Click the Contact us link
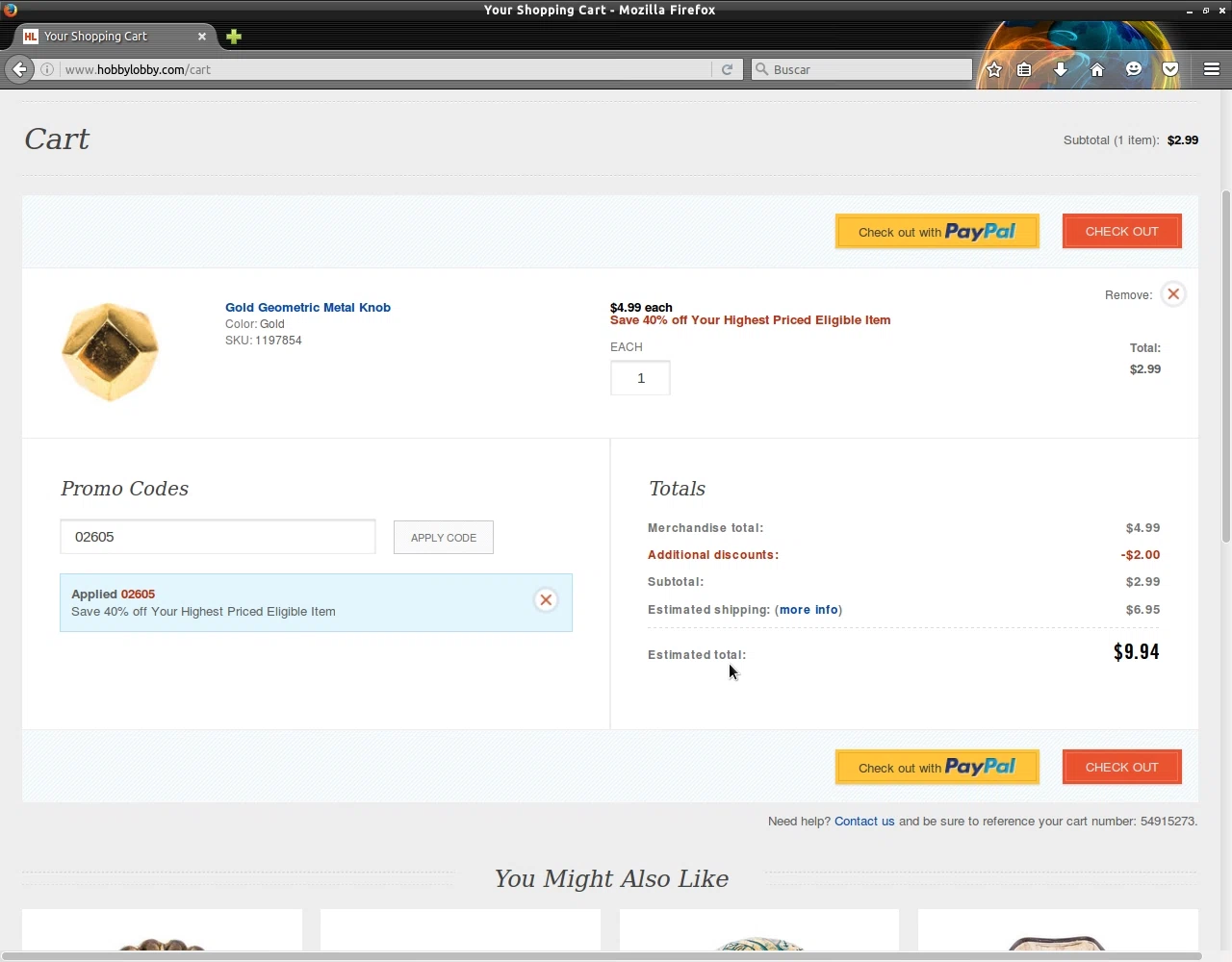The image size is (1232, 962). coord(864,822)
